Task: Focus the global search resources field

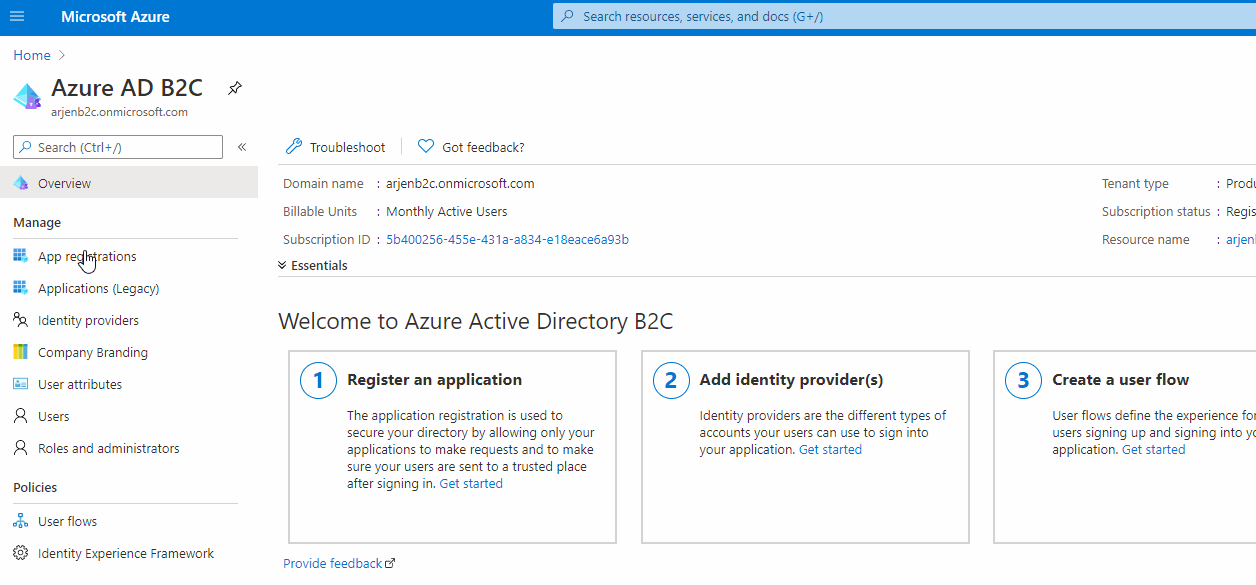Action: point(900,16)
